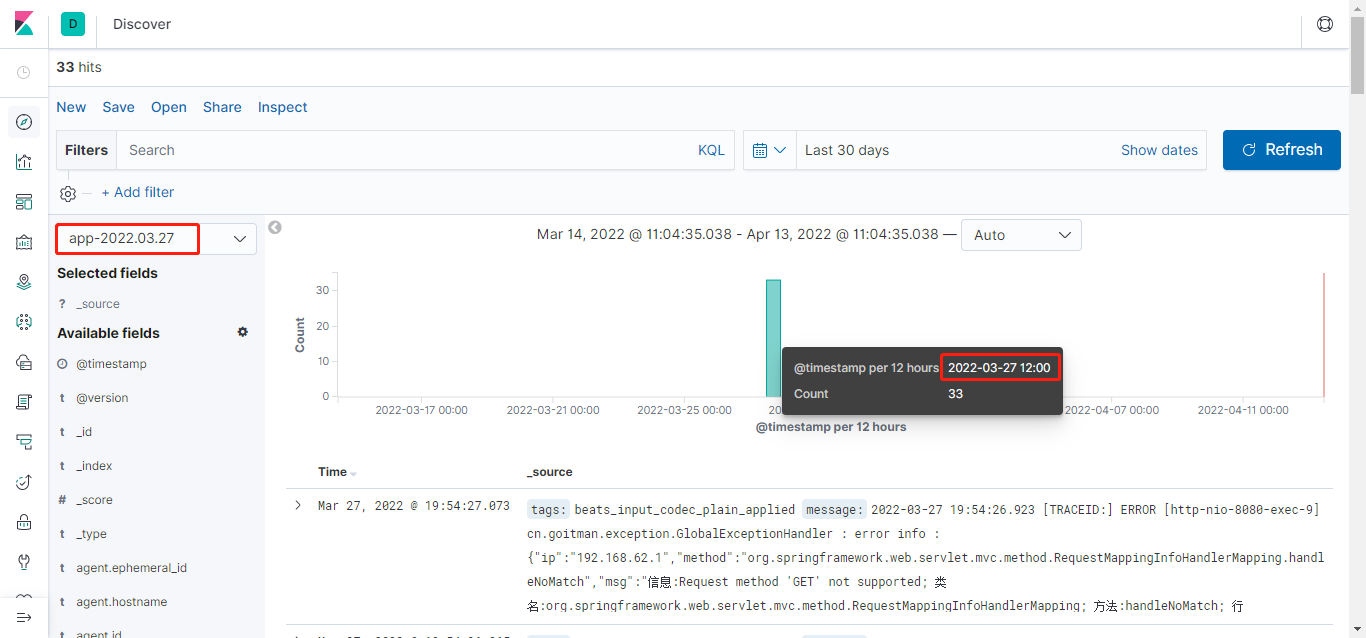Open Canvas icon in sidebar

click(x=24, y=242)
